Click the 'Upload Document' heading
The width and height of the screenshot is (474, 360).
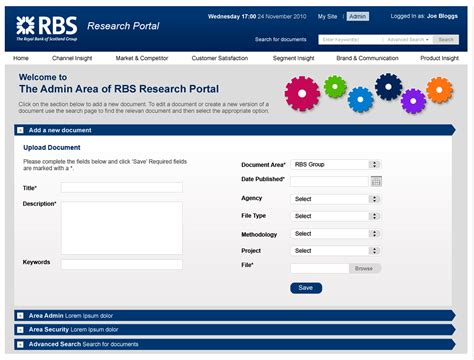pyautogui.click(x=52, y=147)
